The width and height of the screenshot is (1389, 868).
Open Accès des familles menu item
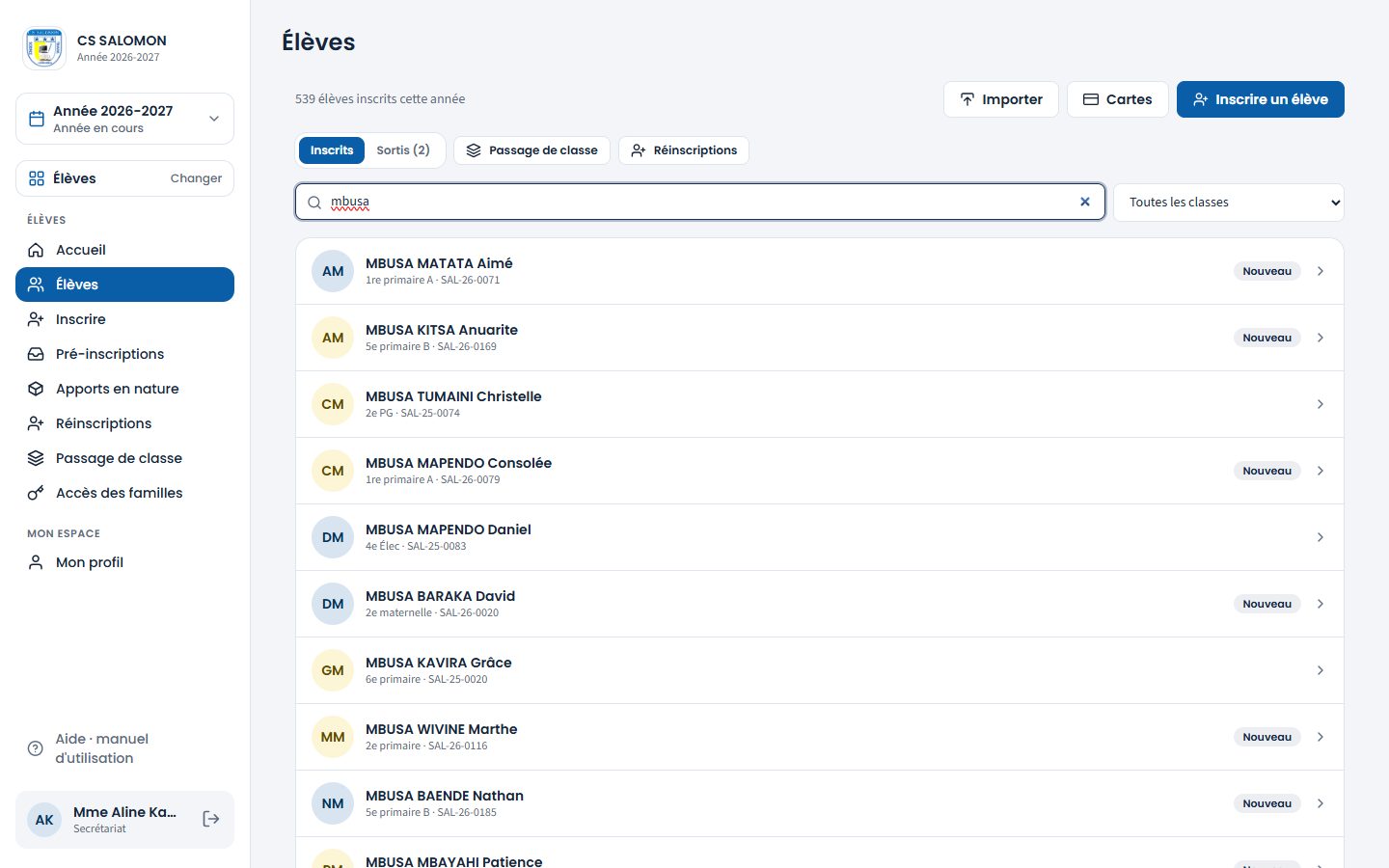[125, 493]
